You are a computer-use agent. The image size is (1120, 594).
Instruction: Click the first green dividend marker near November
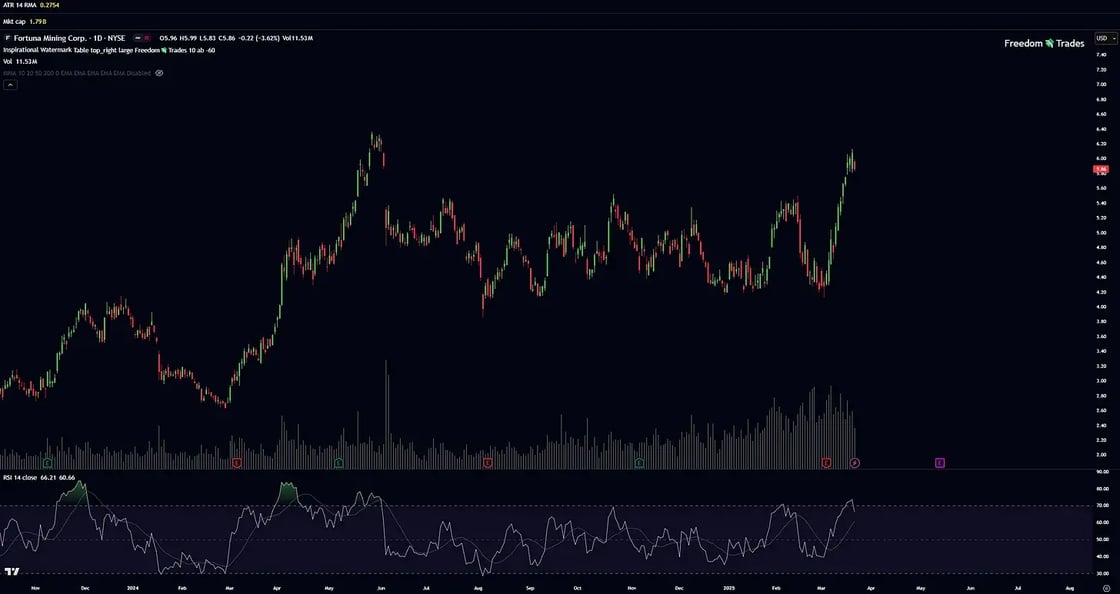(47, 463)
